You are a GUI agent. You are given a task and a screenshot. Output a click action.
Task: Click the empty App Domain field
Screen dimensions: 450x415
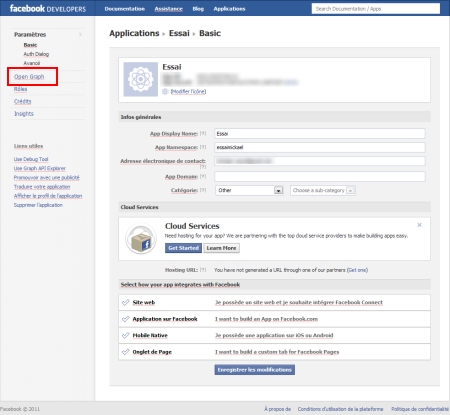320,176
